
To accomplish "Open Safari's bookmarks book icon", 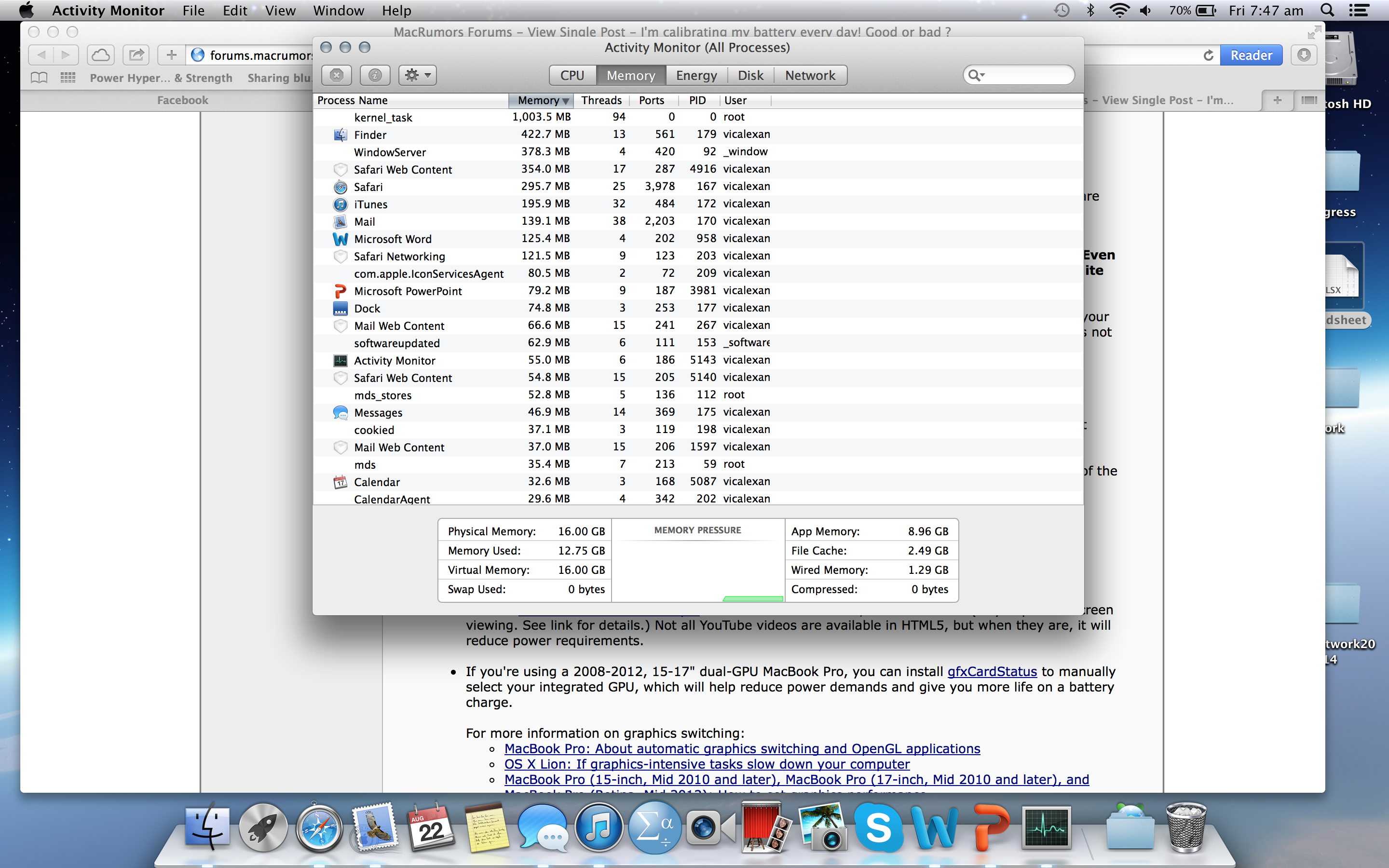I will click(x=39, y=78).
